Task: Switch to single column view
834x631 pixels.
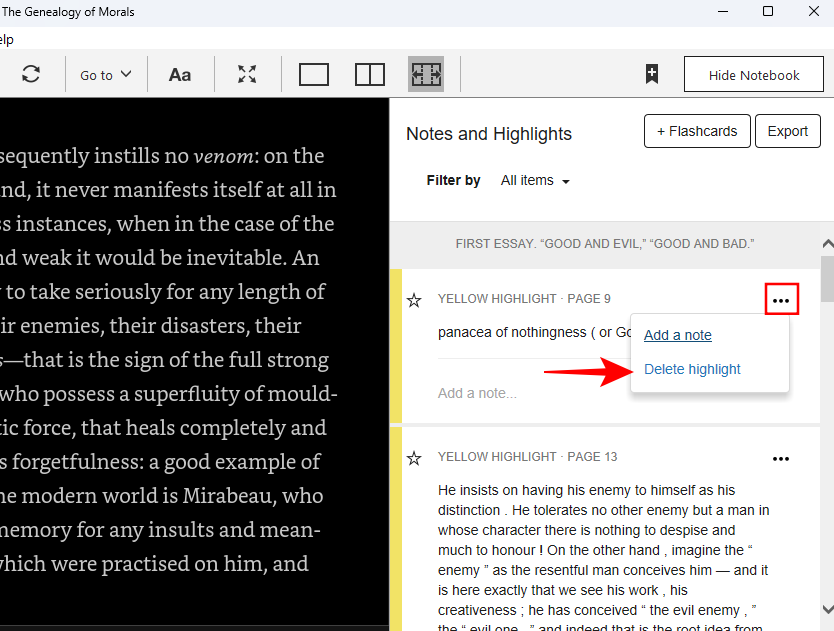Action: 314,75
